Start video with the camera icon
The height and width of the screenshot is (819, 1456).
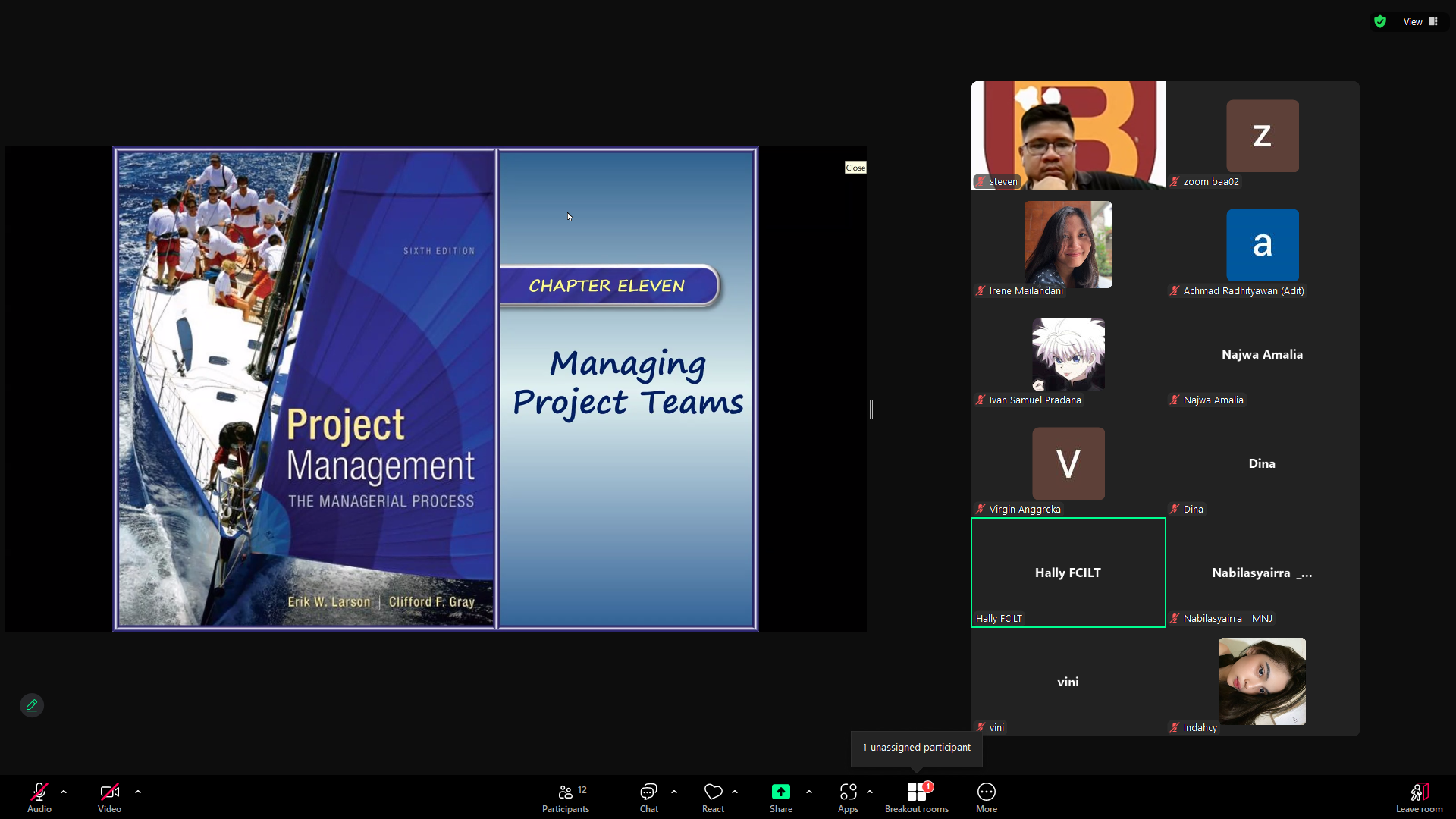[x=109, y=792]
